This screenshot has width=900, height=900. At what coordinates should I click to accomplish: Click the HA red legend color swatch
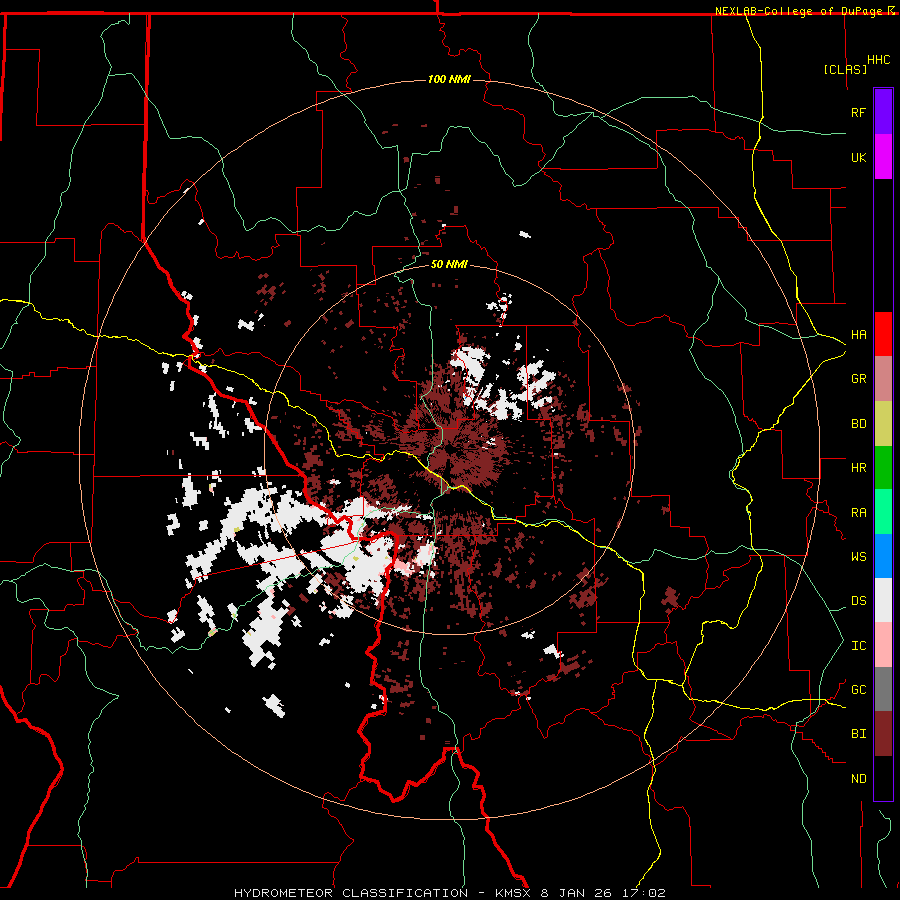[883, 334]
